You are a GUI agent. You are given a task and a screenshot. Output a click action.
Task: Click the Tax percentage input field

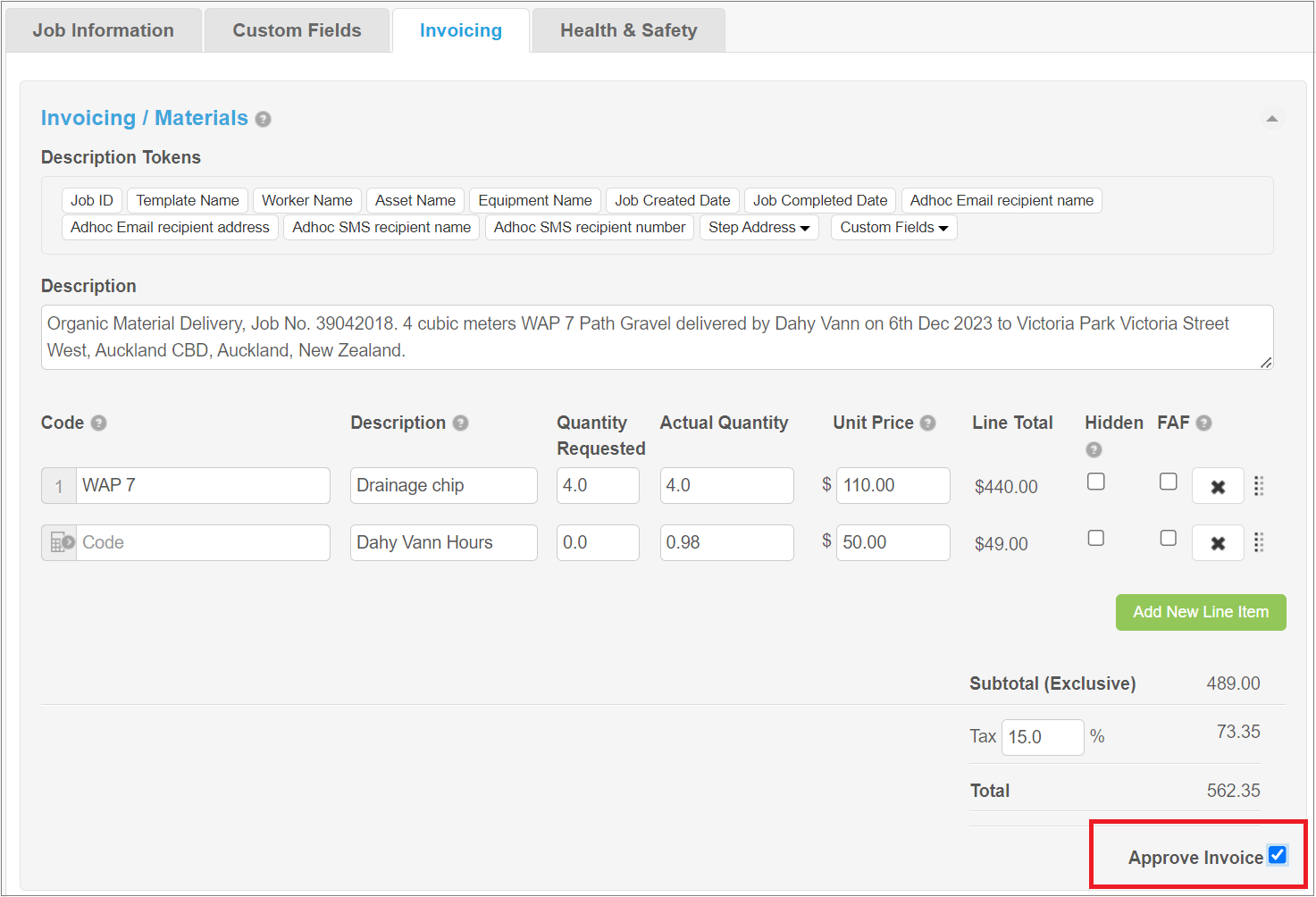1042,737
